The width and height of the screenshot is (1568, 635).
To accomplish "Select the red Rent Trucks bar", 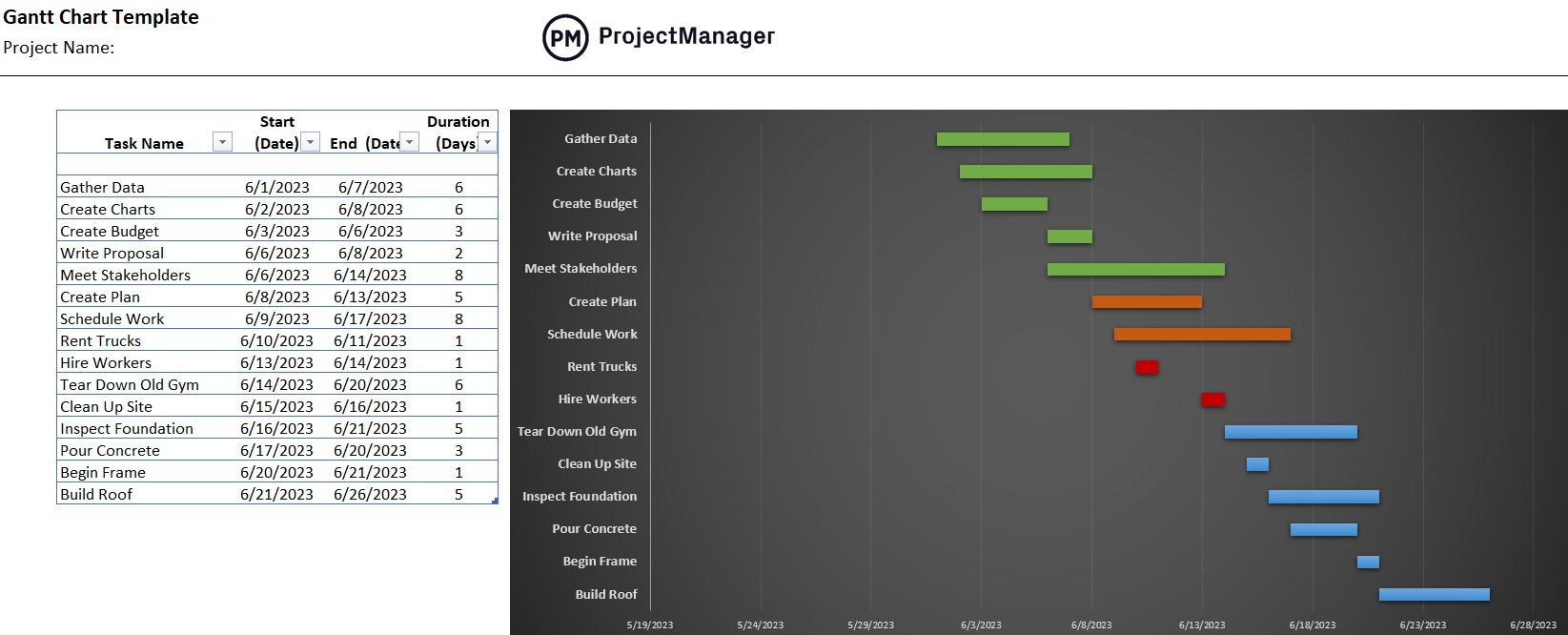I will point(1146,366).
